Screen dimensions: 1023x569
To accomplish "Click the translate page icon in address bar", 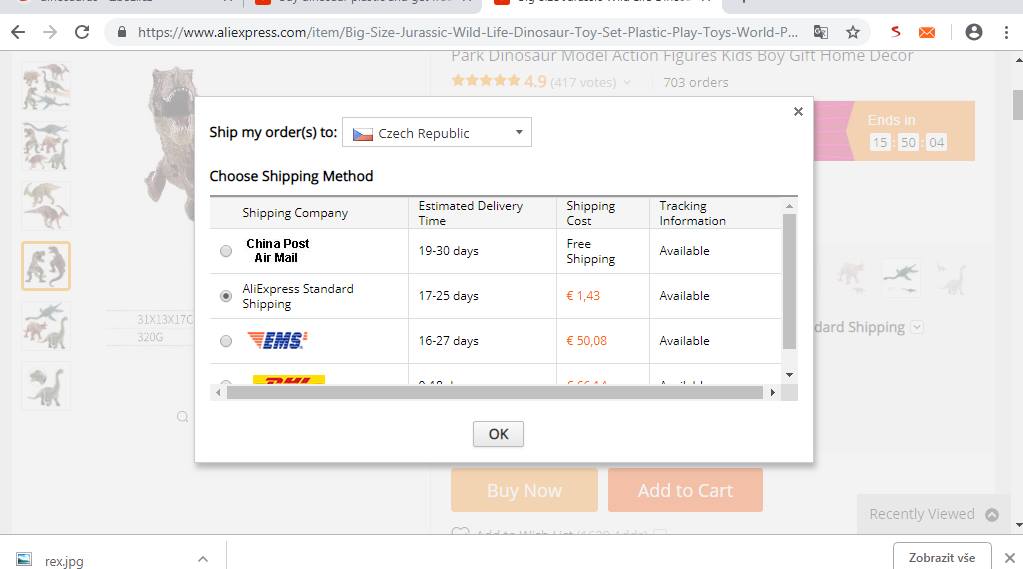I will pyautogui.click(x=820, y=32).
